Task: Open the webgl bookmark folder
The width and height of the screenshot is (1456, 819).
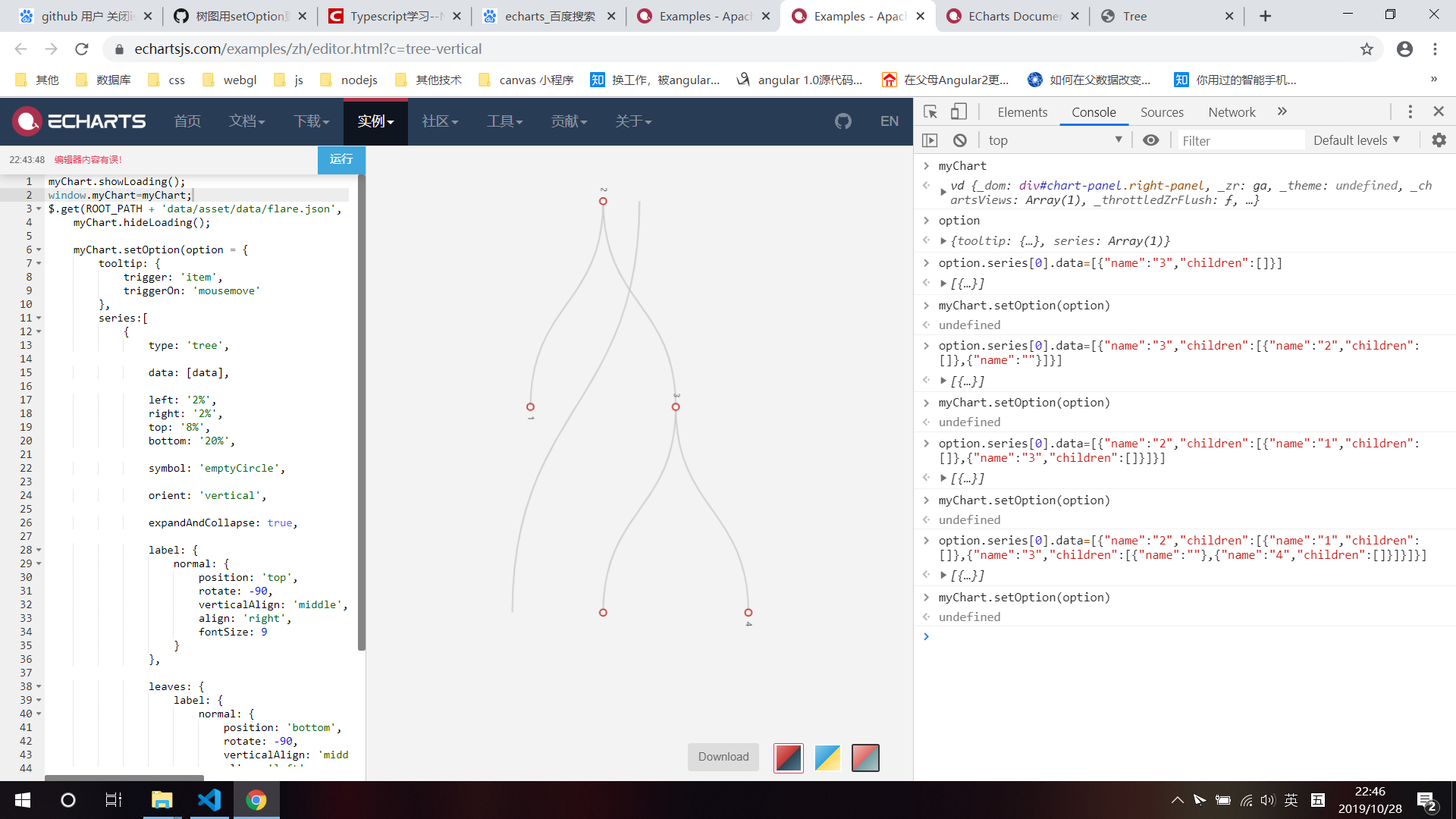Action: (230, 80)
